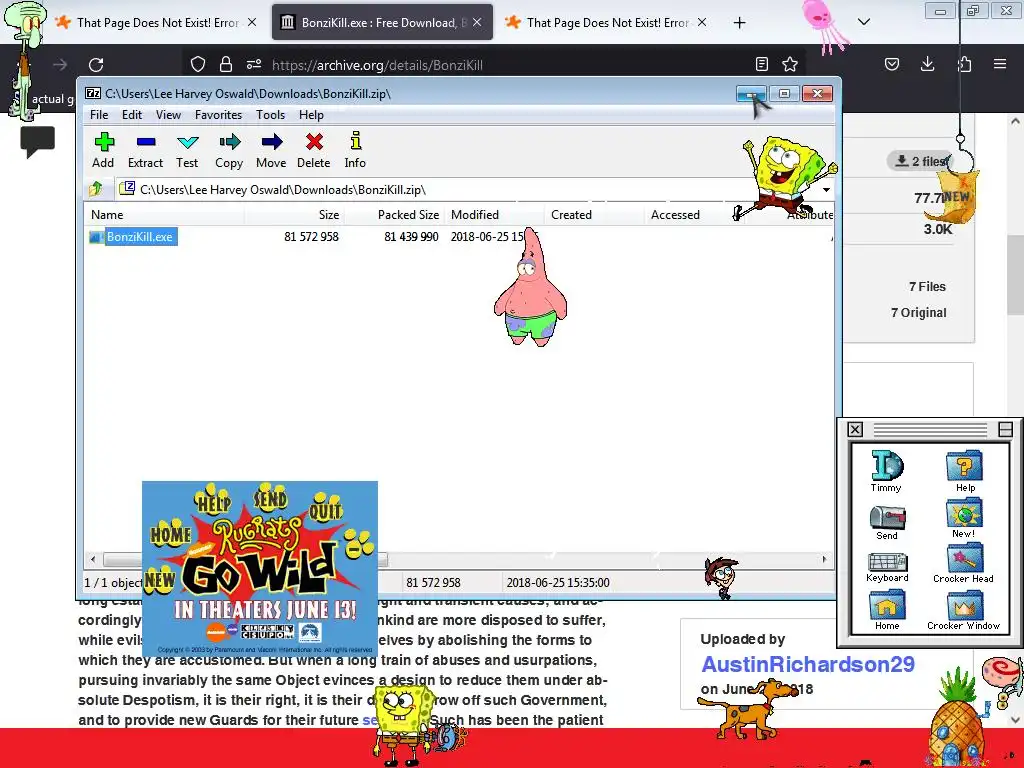The height and width of the screenshot is (768, 1024).
Task: Open the File menu in 7-Zip
Action: (x=99, y=115)
